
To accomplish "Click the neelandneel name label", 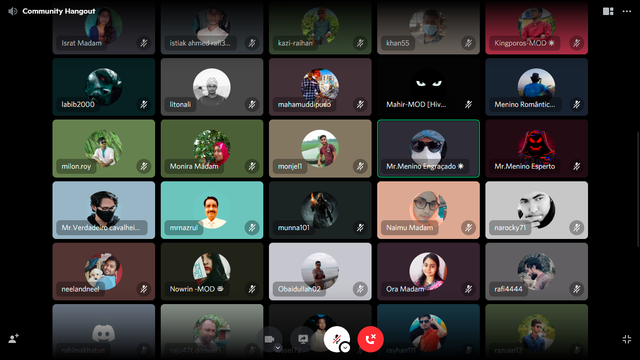I will coord(80,289).
